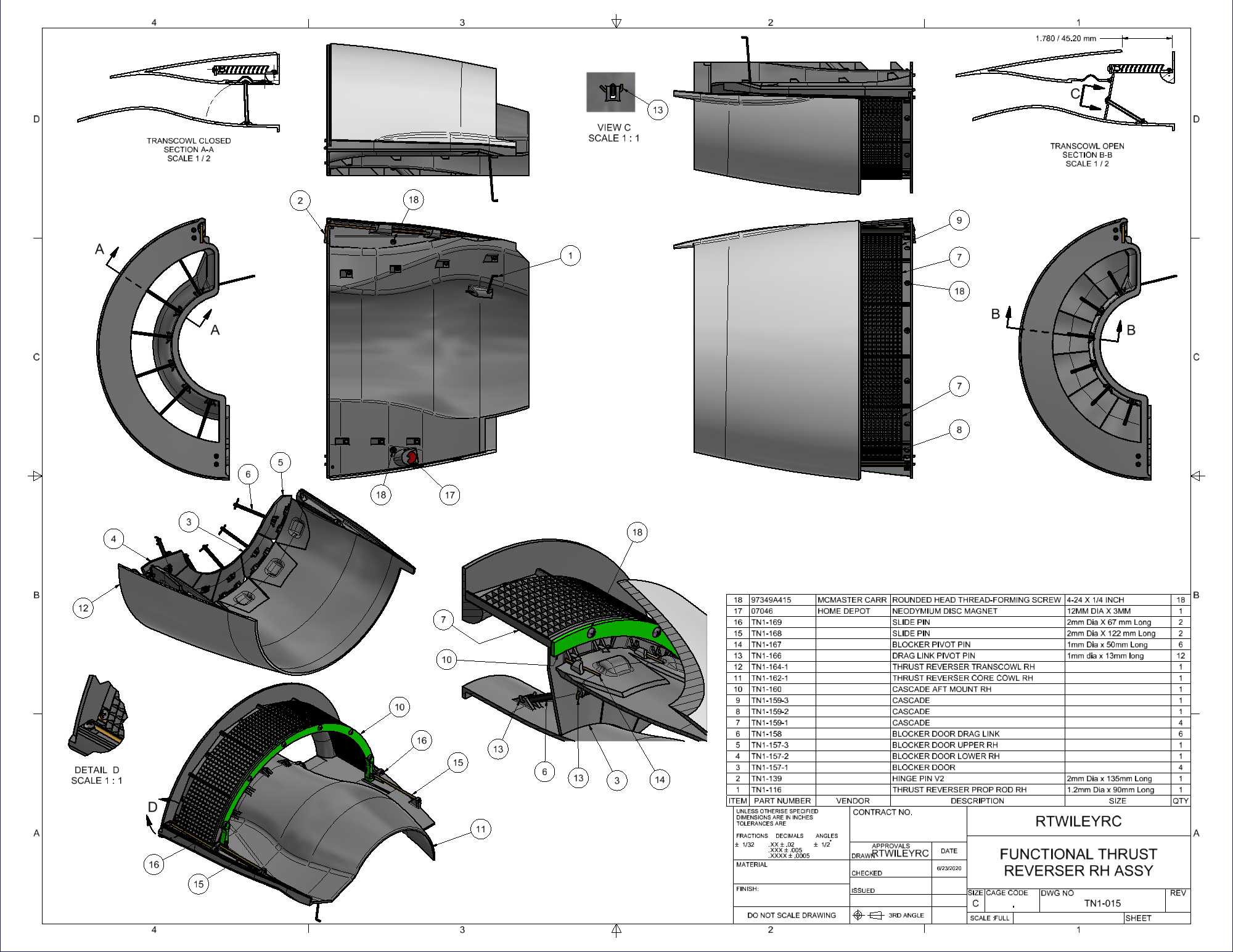
Task: Select balloon 1 for the prop rod
Action: [x=570, y=256]
